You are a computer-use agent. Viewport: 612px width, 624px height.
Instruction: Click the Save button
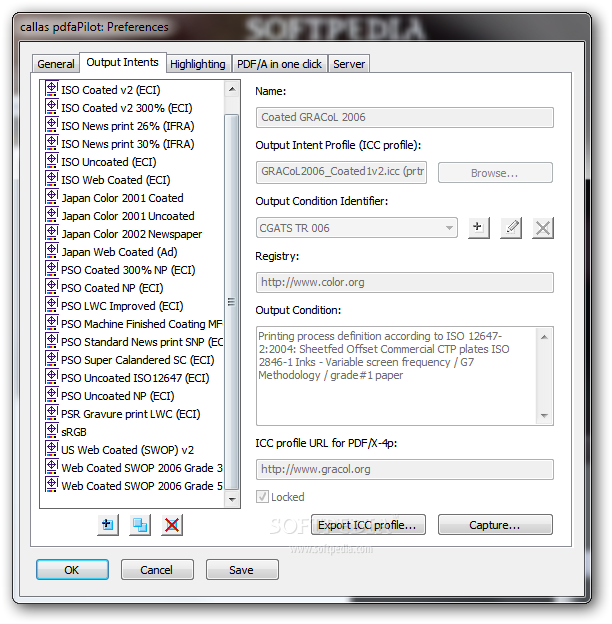(242, 570)
